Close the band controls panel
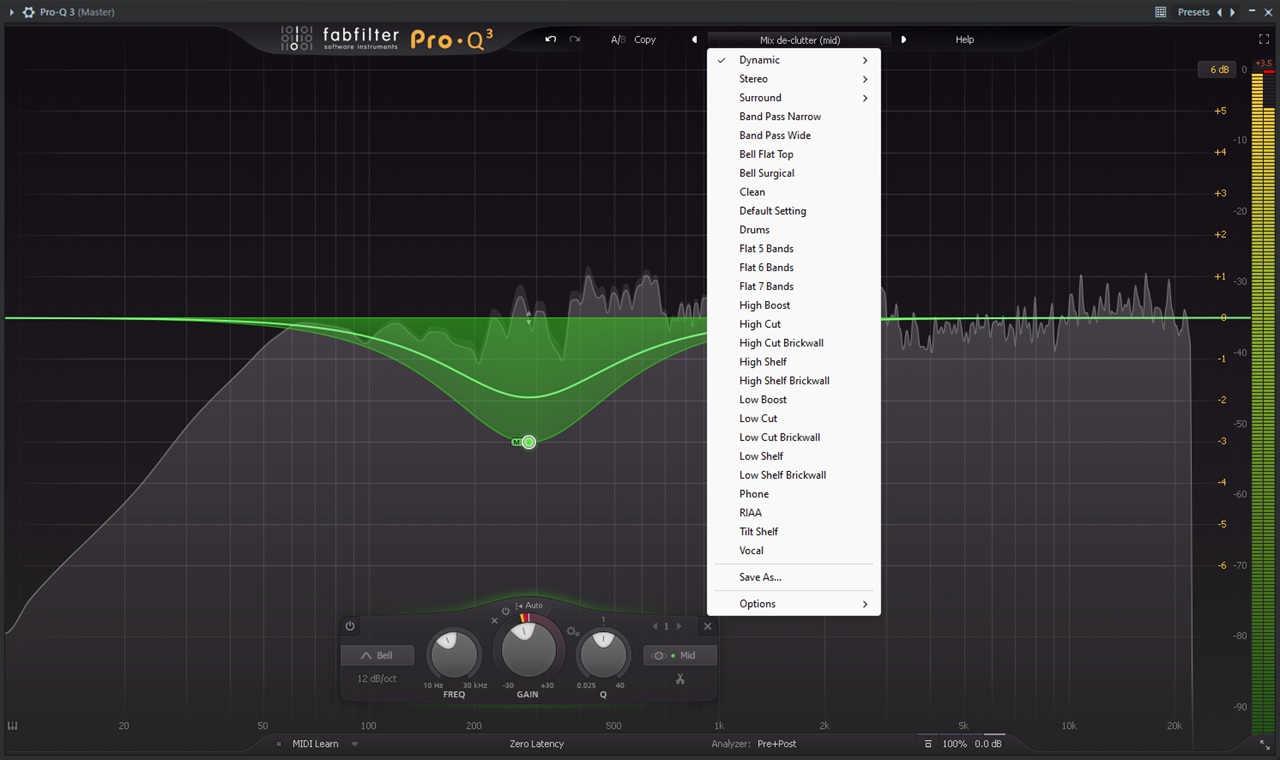Viewport: 1280px width, 760px height. (707, 626)
